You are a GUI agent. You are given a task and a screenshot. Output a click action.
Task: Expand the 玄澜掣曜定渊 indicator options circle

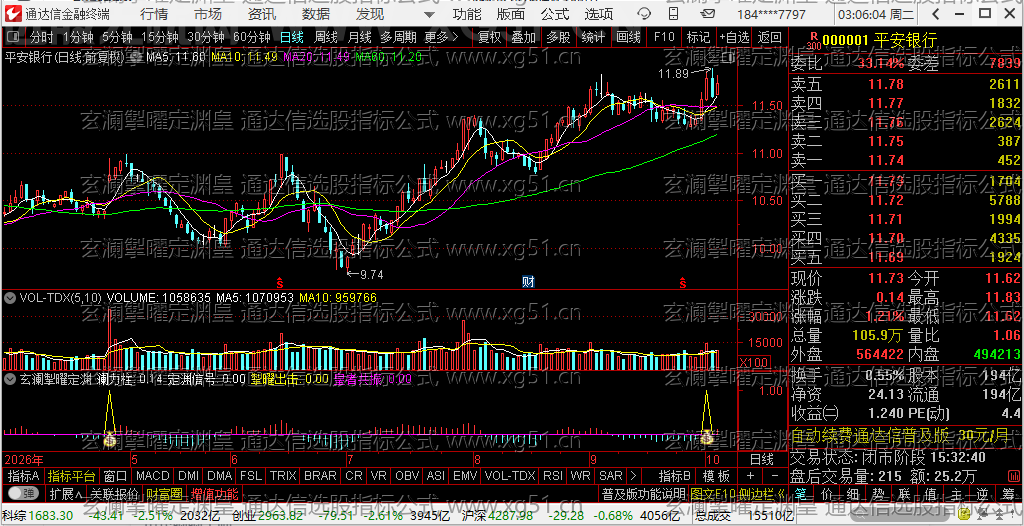[10, 378]
